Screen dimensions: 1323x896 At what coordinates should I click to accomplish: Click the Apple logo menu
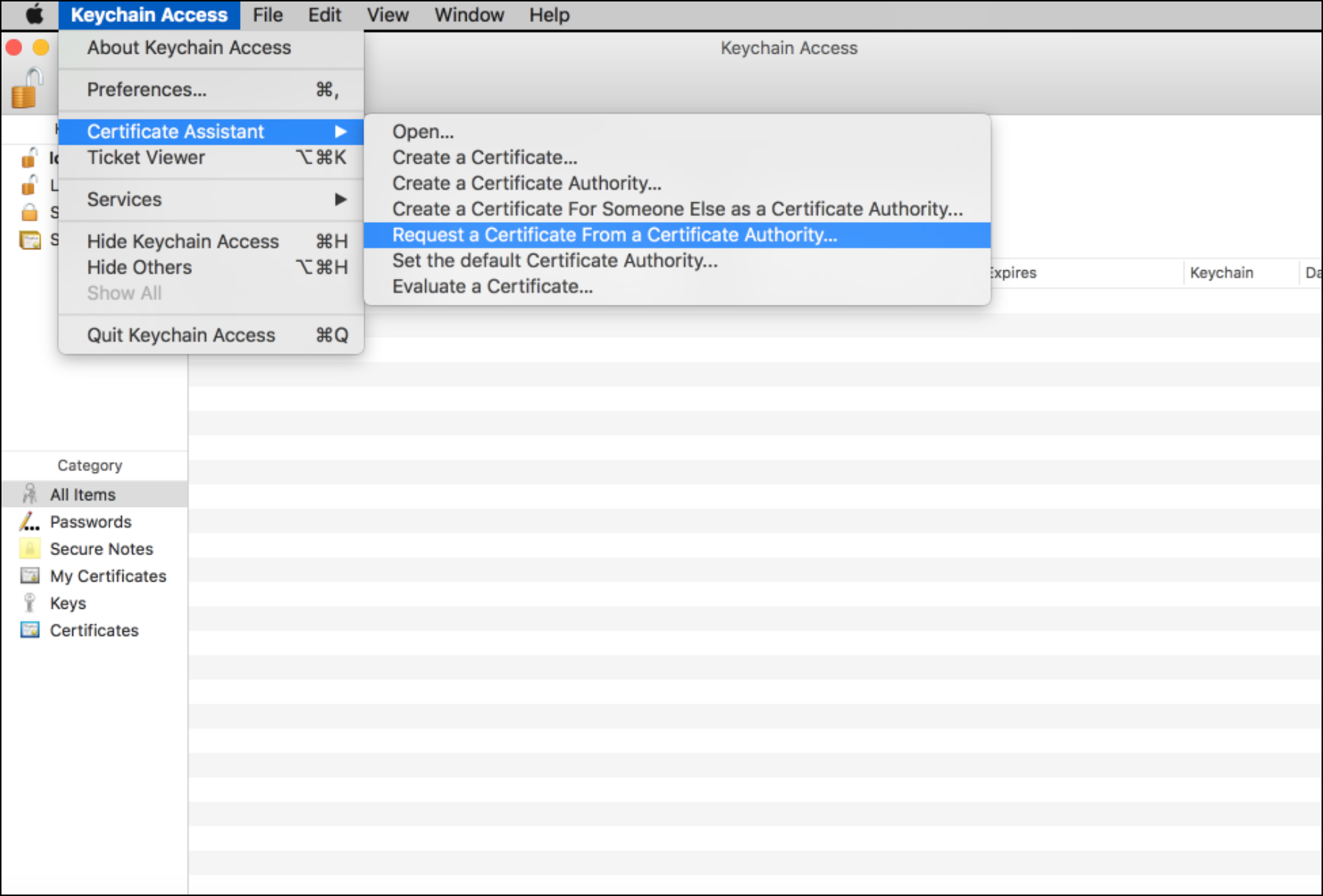[x=35, y=15]
